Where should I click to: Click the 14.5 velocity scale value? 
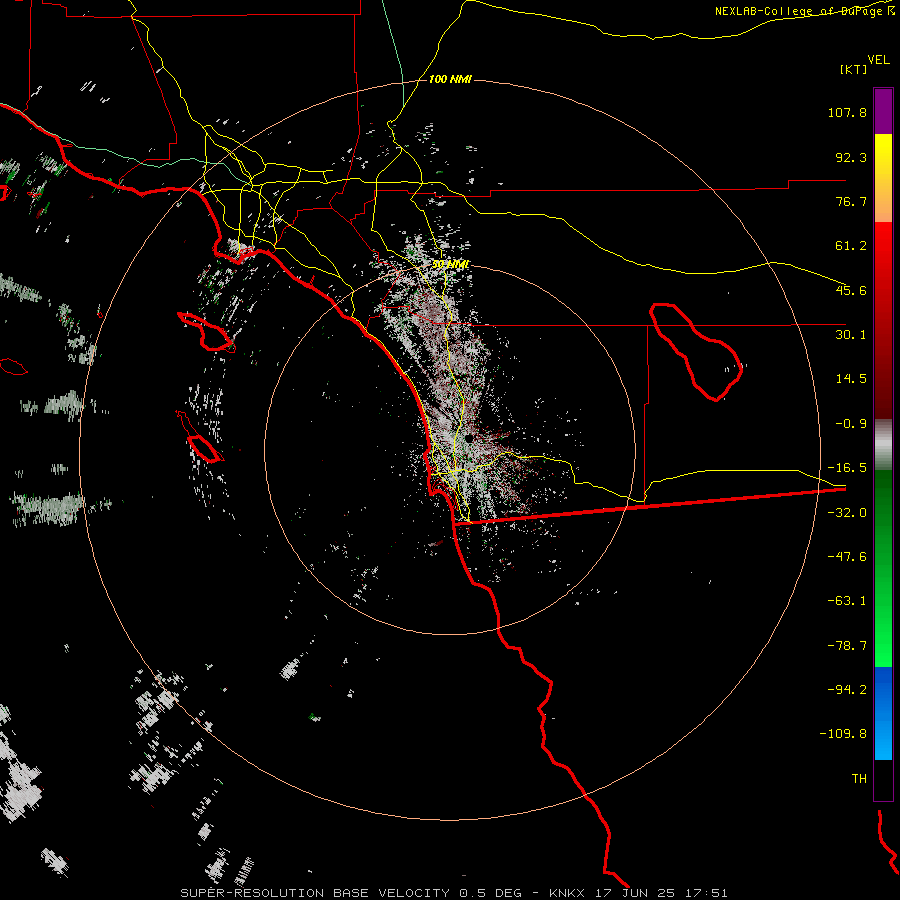click(x=851, y=379)
